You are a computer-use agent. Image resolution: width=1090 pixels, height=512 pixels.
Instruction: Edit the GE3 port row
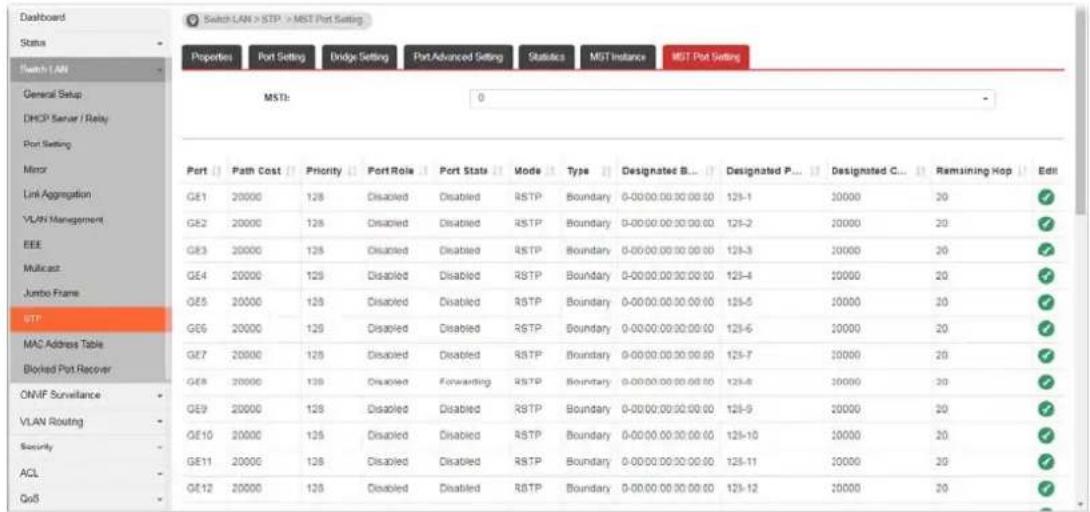(1046, 250)
